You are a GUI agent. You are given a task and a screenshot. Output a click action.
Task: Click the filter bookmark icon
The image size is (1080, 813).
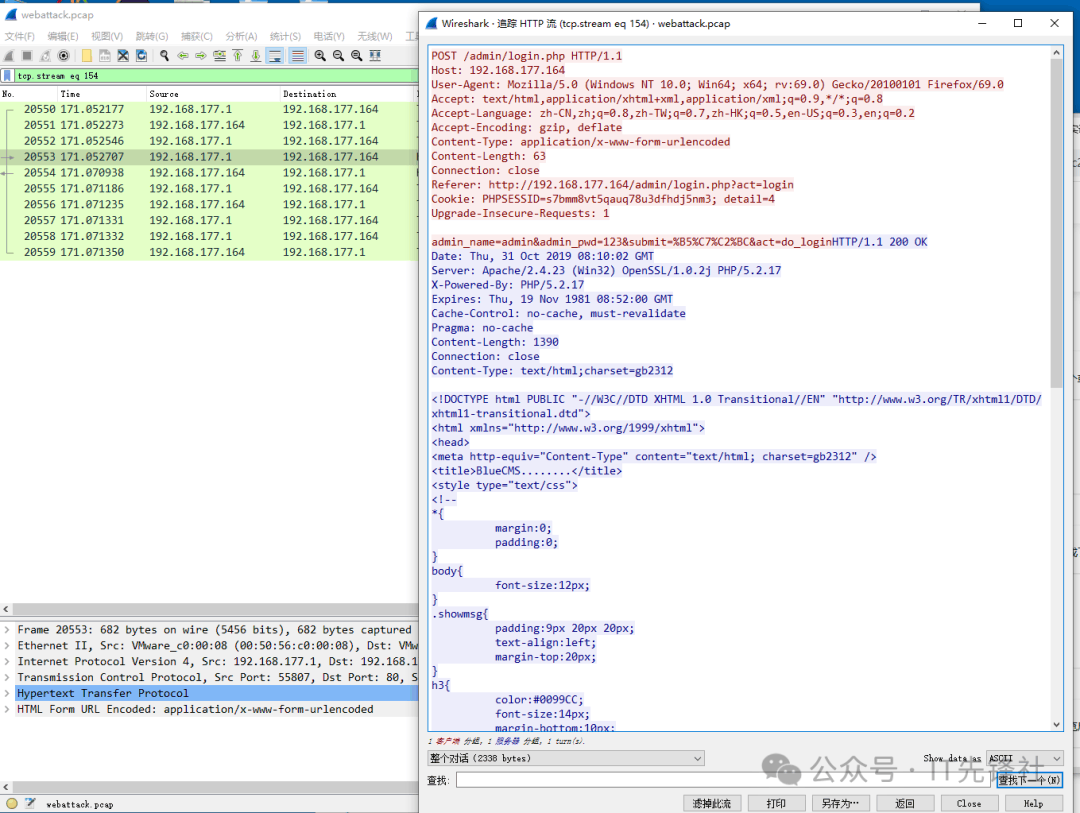8,76
